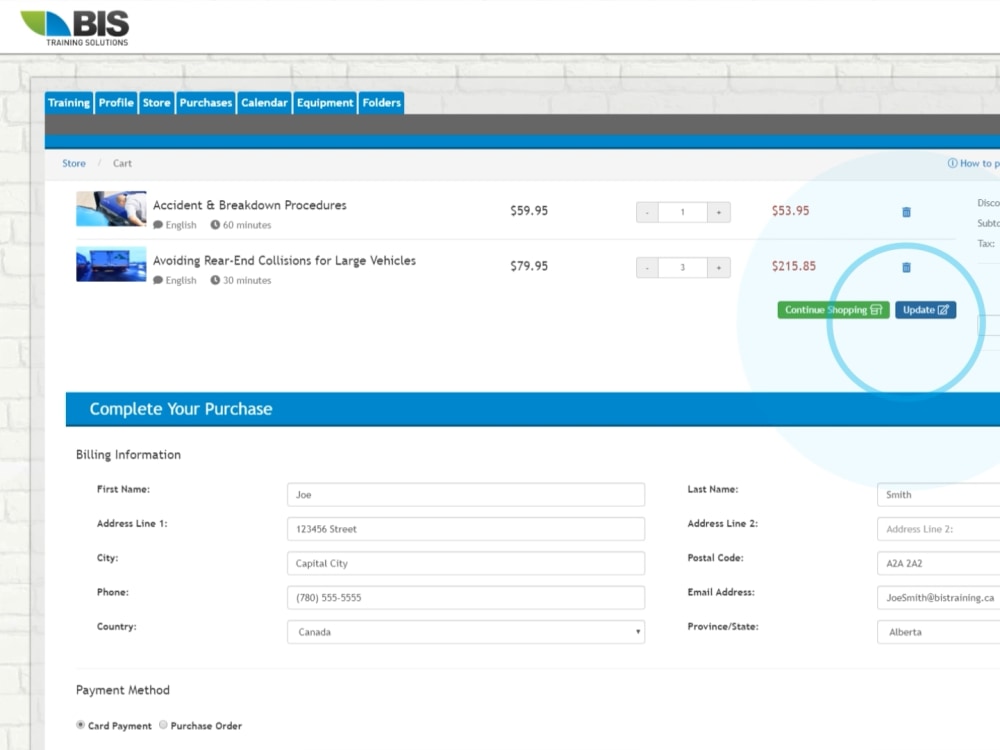Viewport: 1000px width, 750px height.
Task: Click the BIS Training Solutions logo
Action: (75, 28)
